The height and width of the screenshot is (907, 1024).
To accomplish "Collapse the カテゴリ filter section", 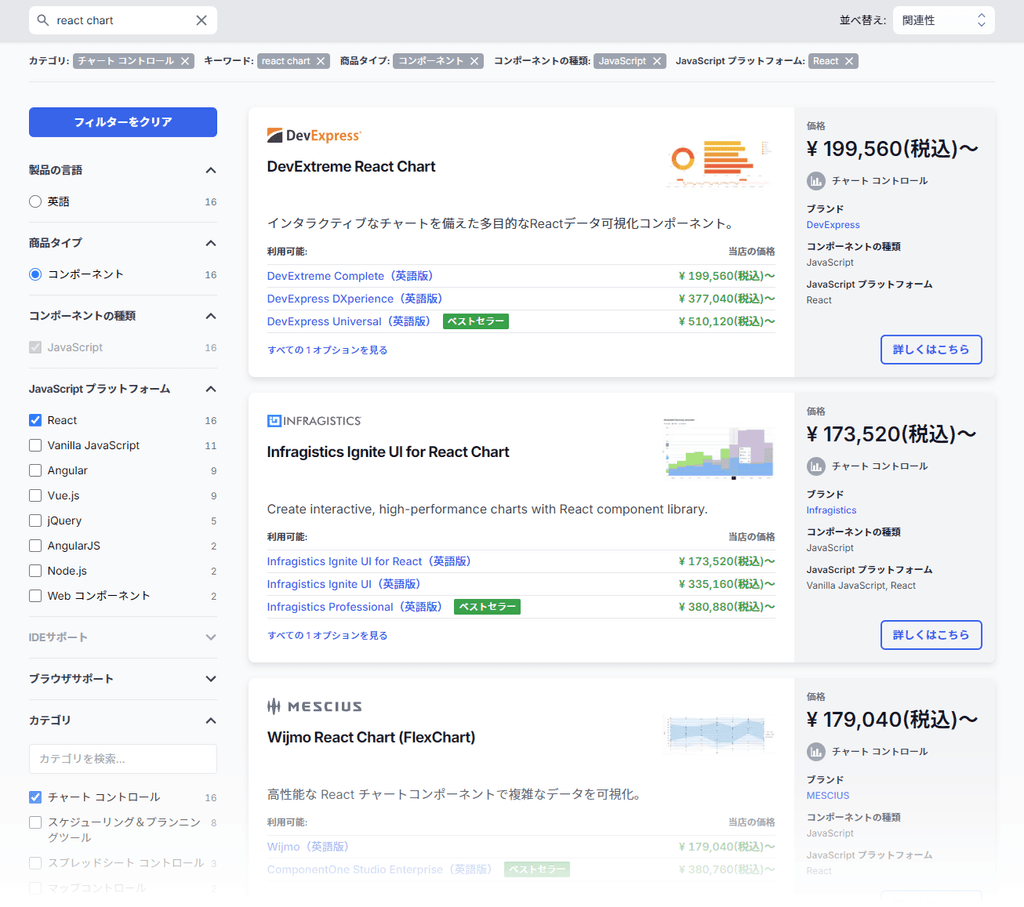I will 211,721.
